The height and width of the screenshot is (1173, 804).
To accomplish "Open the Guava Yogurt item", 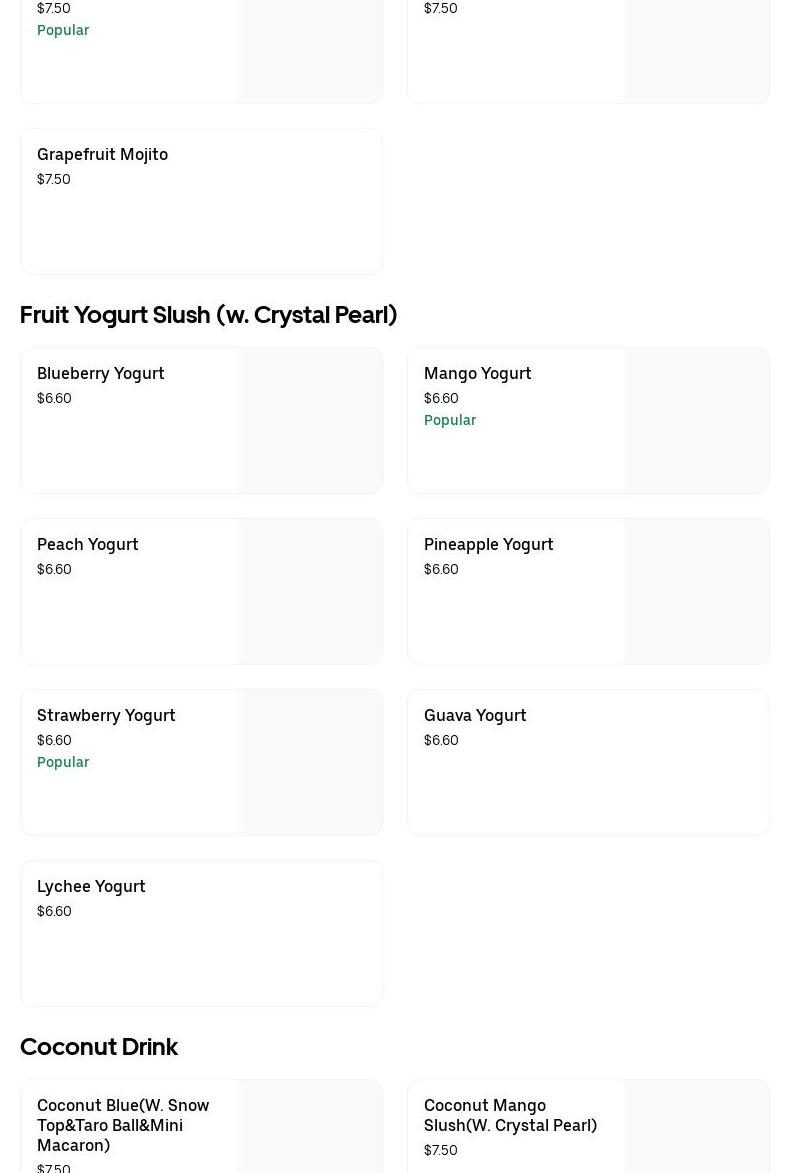I will (475, 715).
